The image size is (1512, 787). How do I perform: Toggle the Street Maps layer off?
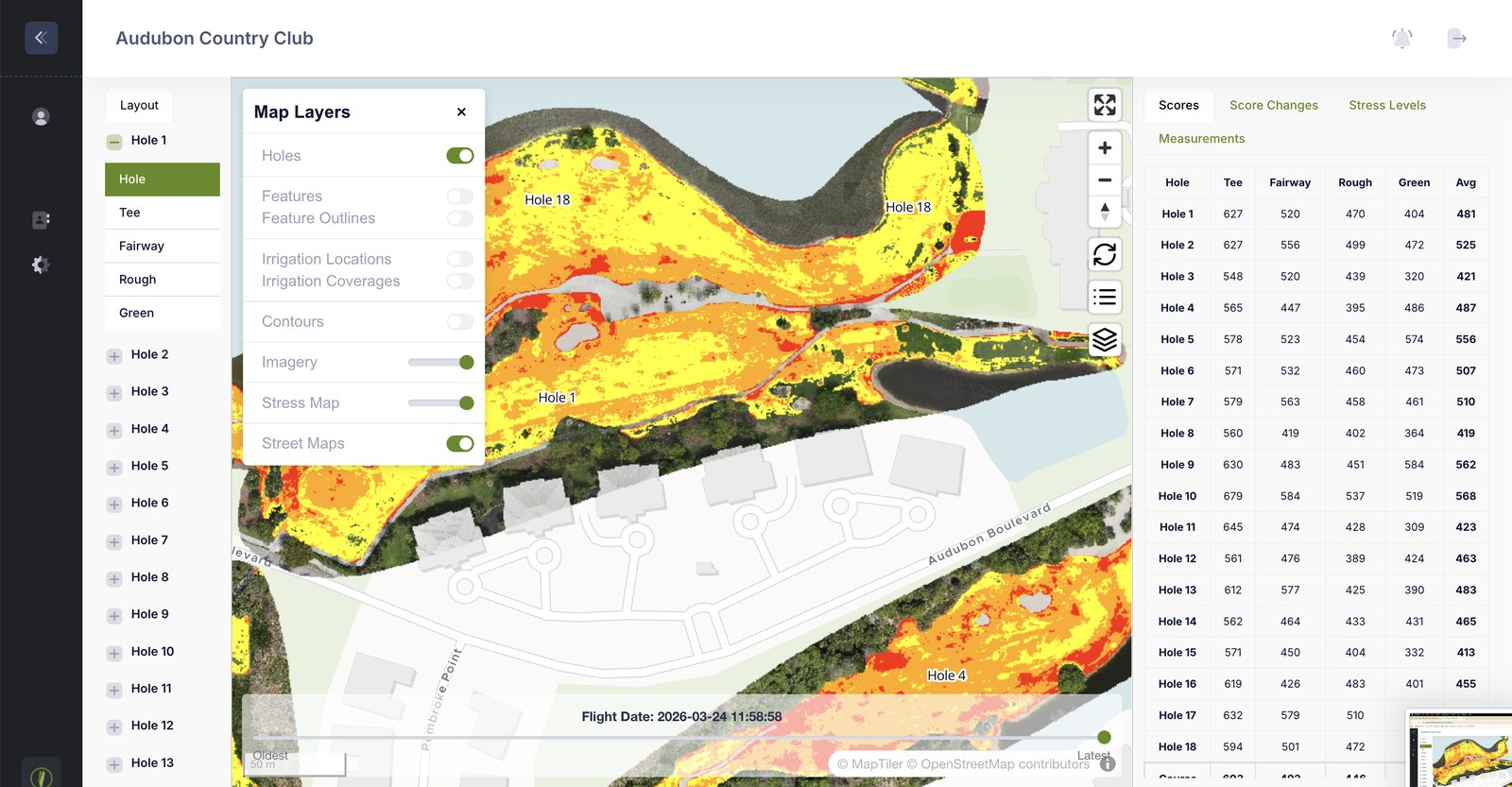(460, 443)
